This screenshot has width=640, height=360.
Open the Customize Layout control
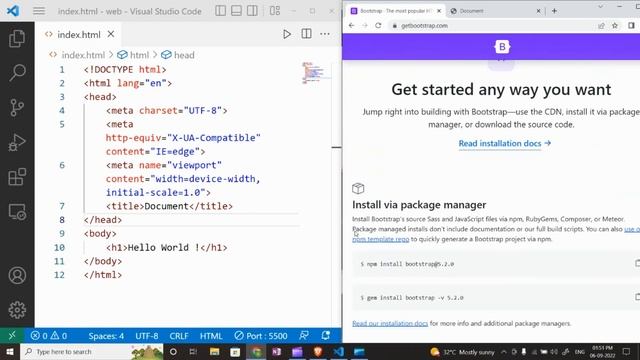[x=275, y=11]
